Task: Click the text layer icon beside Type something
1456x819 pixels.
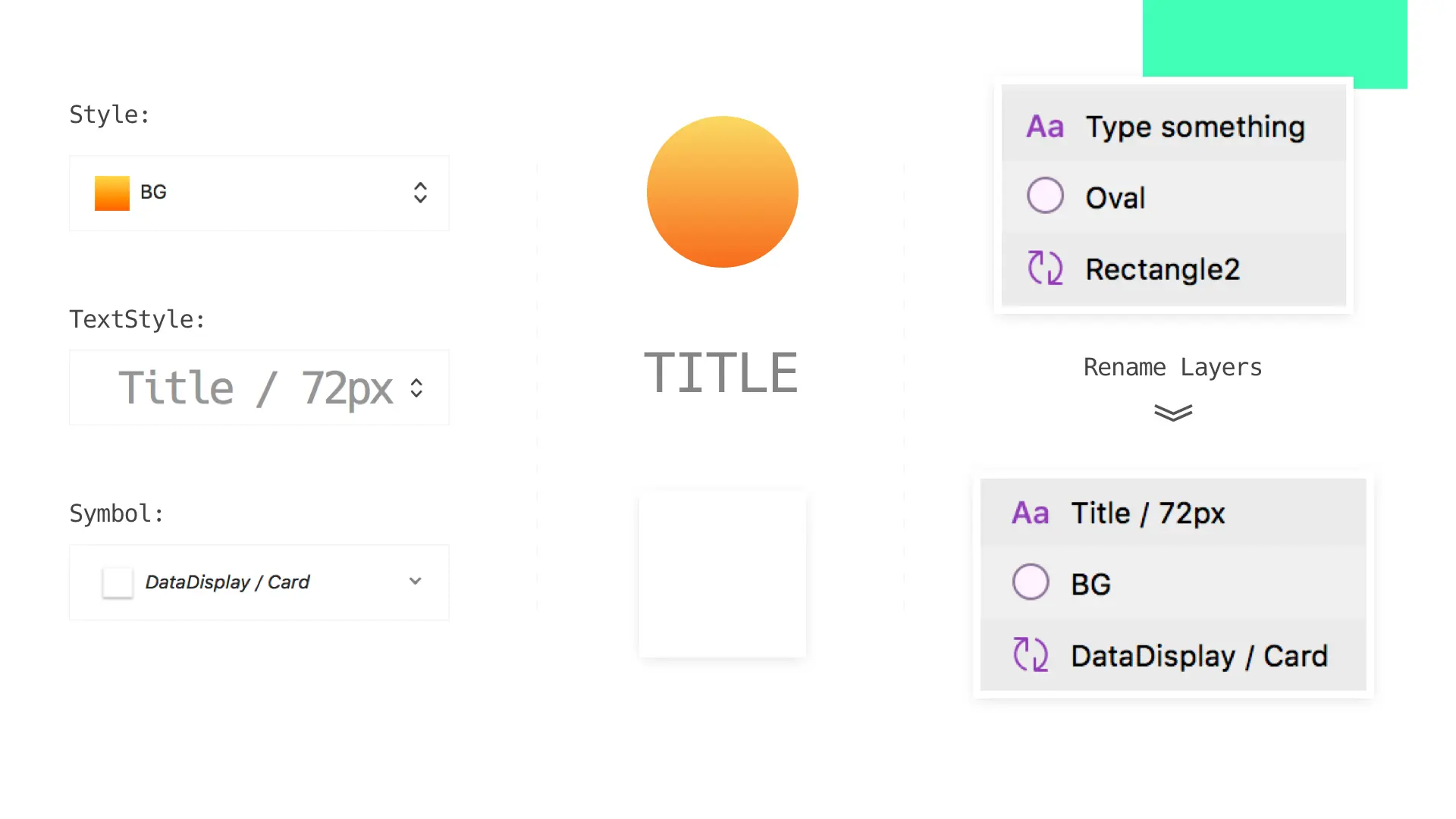Action: [x=1045, y=127]
